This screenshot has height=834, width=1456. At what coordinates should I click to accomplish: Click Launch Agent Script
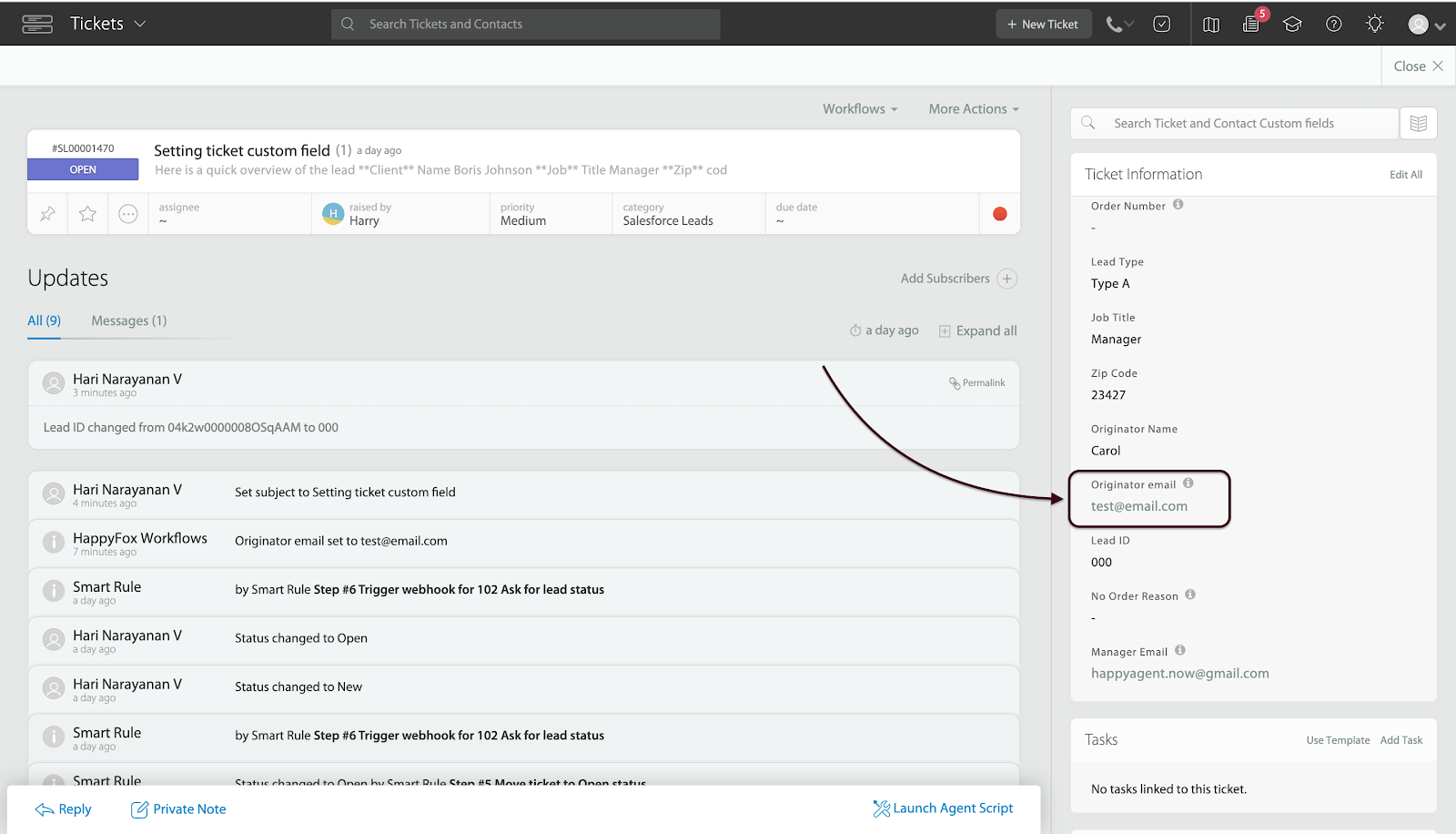943,809
